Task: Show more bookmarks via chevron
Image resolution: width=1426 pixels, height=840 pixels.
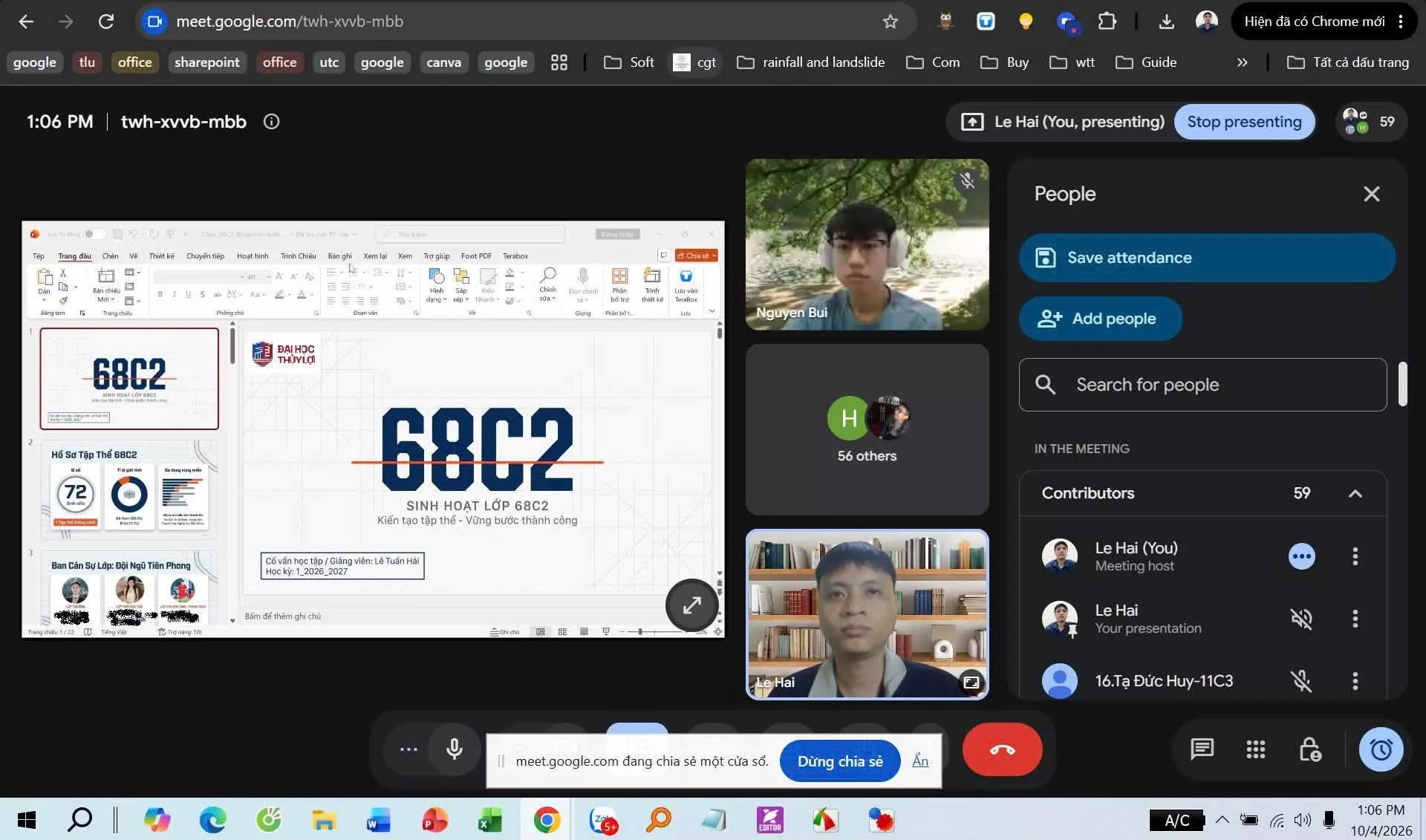Action: (x=1242, y=62)
